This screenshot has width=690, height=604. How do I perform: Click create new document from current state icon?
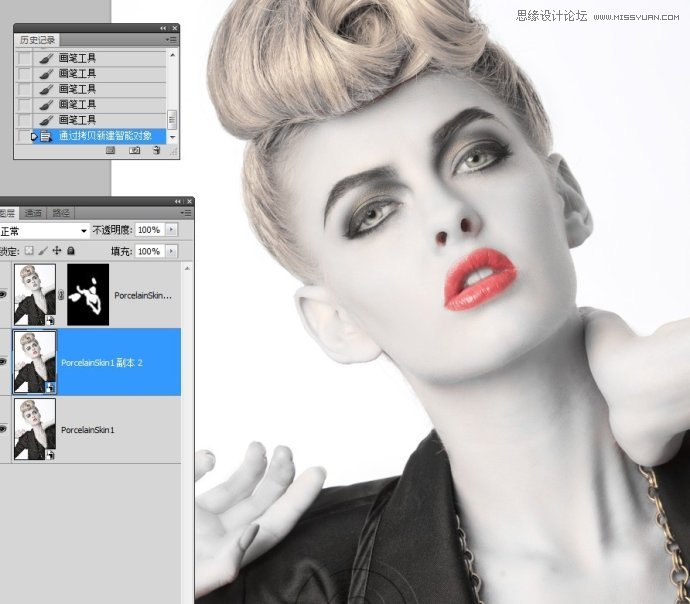[110, 151]
